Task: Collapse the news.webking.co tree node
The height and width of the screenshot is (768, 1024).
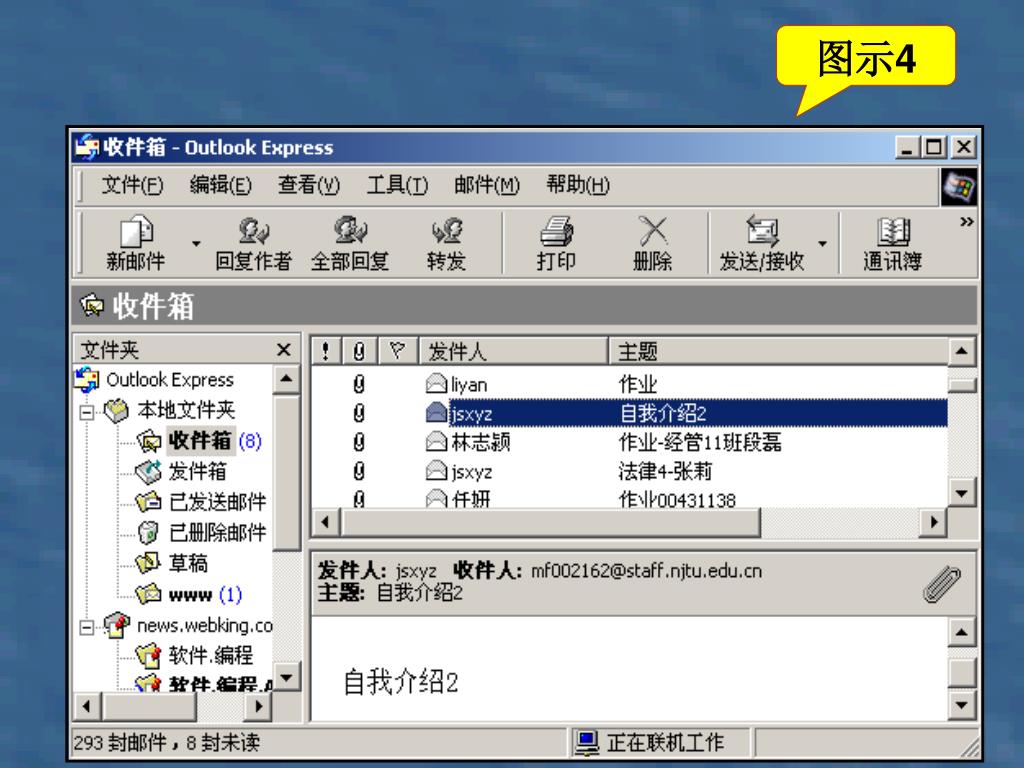Action: (x=86, y=628)
